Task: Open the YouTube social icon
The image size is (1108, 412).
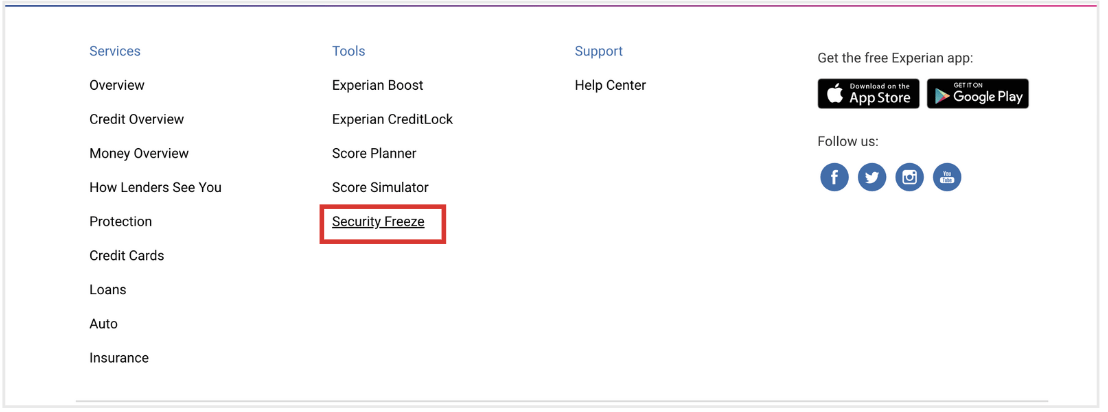Action: coord(947,177)
